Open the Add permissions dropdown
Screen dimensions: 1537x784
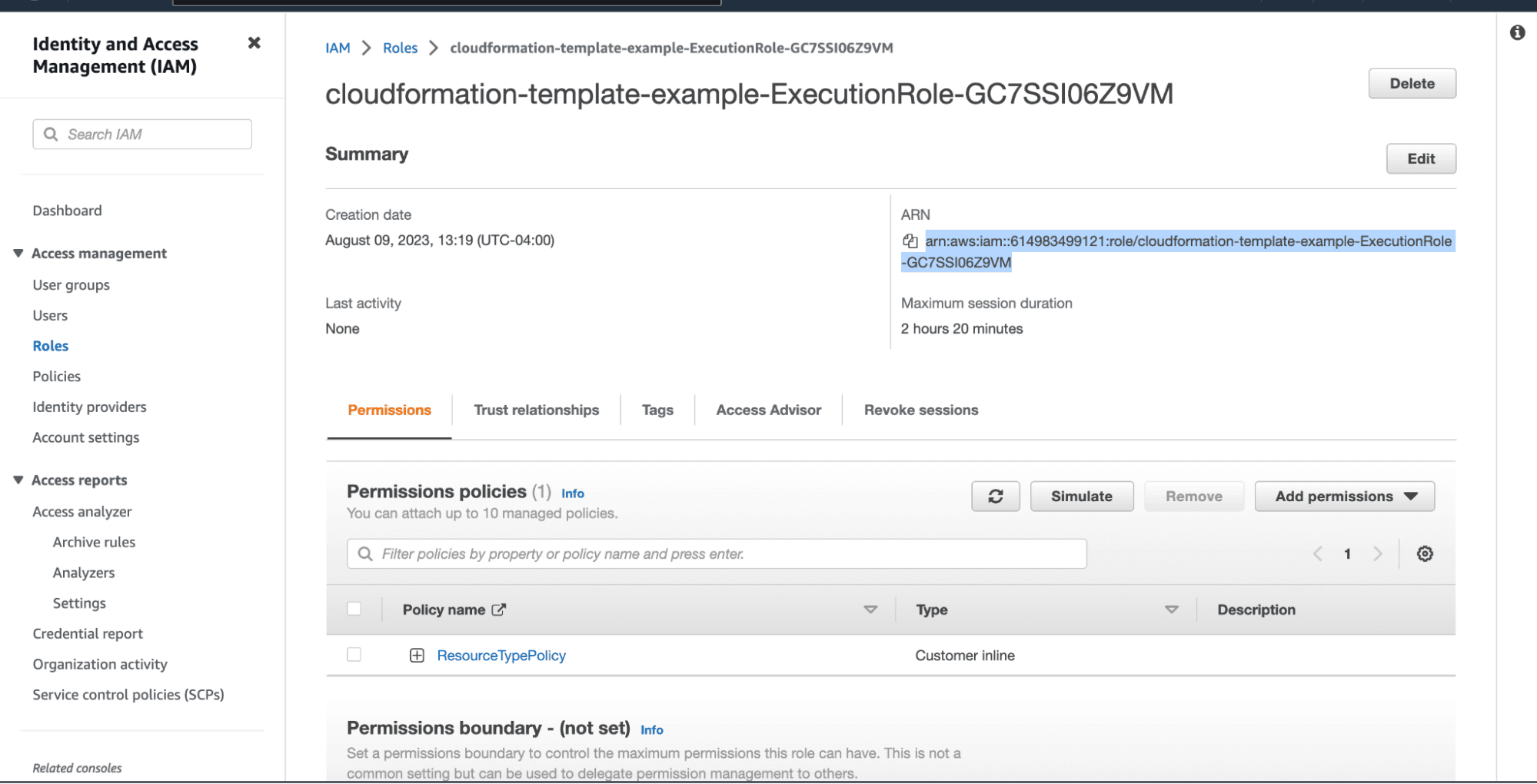tap(1344, 497)
